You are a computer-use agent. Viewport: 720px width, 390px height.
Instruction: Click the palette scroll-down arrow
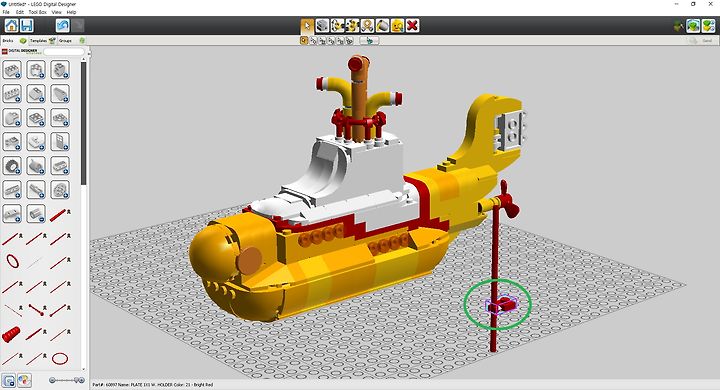[x=84, y=369]
